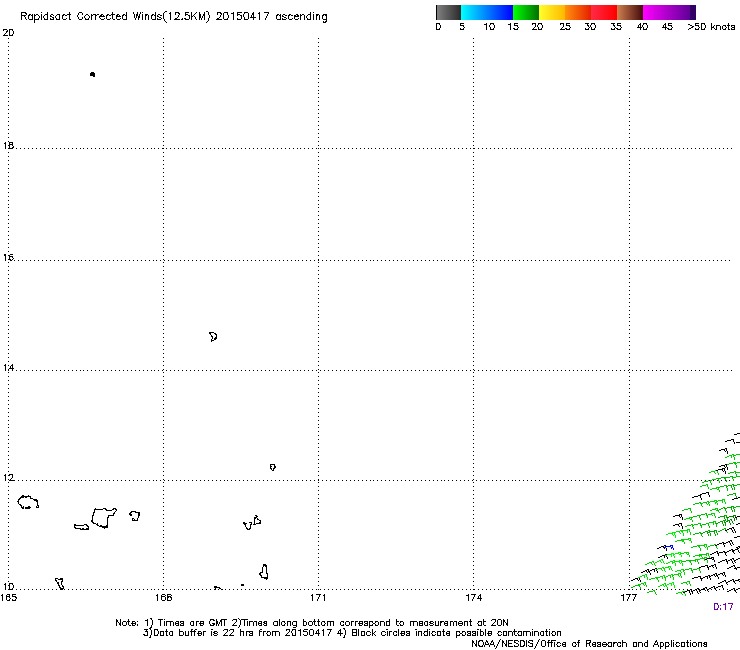
Task: Click the largest atoll outline below 12N
Action: (103, 517)
